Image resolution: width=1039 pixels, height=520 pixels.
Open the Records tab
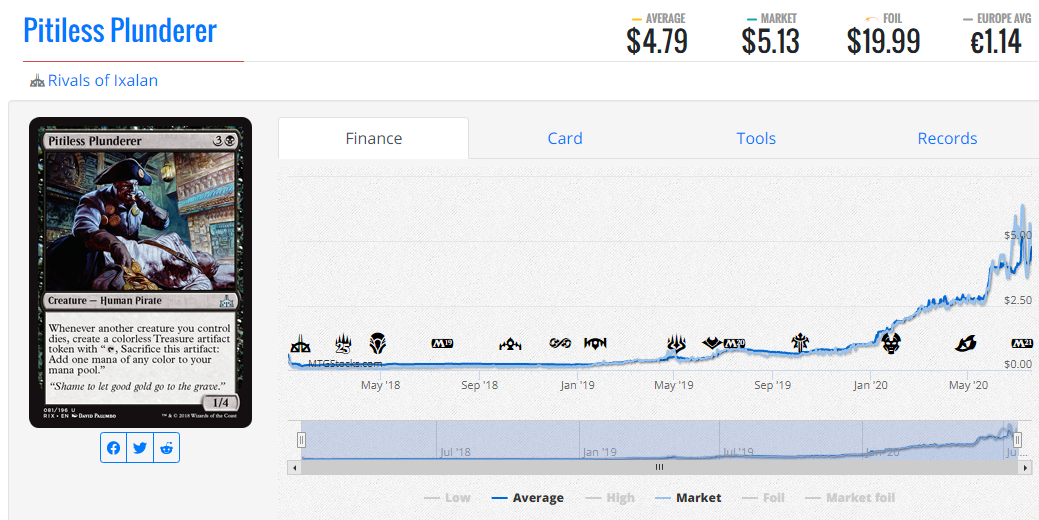[947, 138]
